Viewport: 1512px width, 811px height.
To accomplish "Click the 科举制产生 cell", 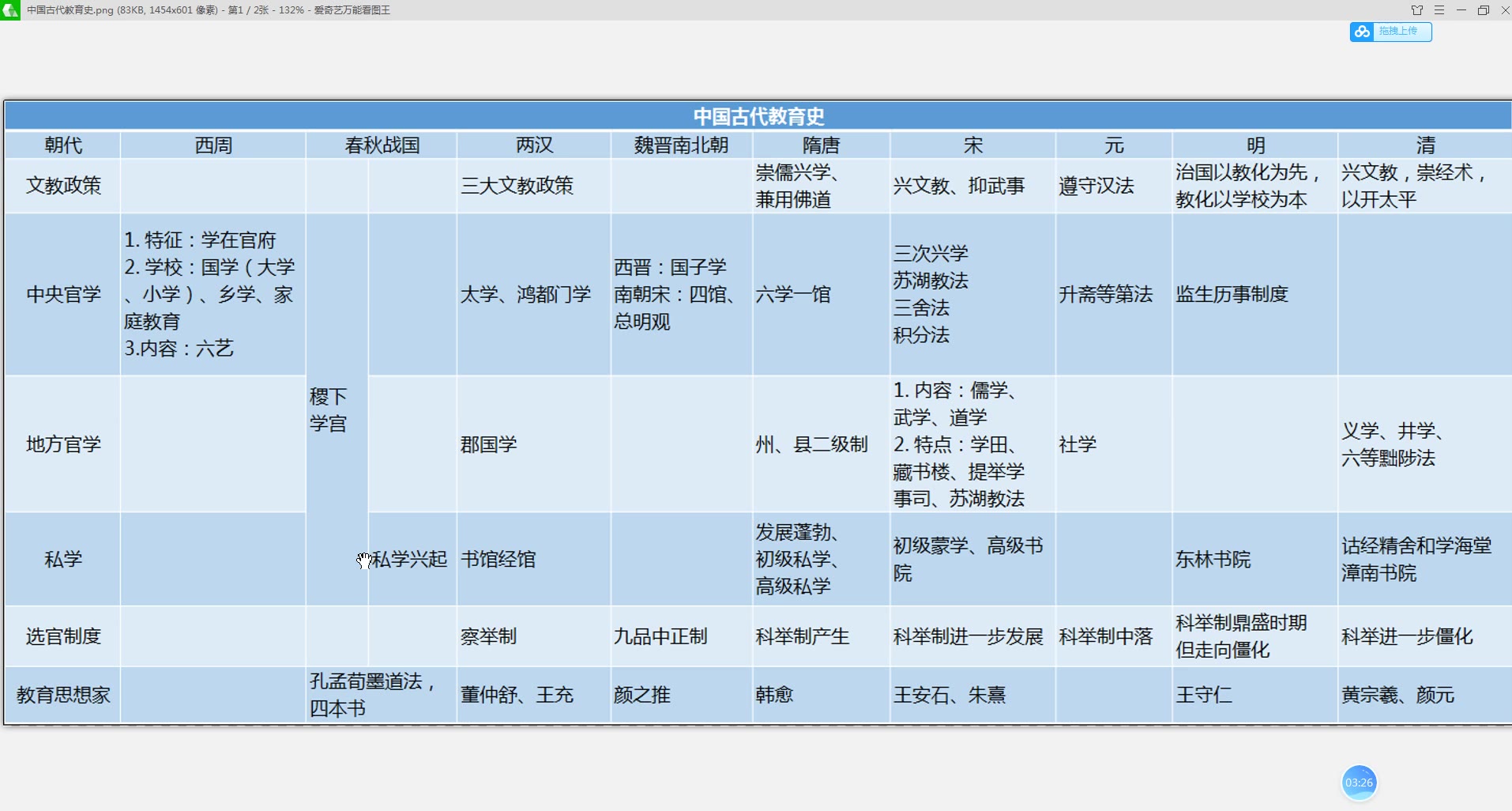I will (x=821, y=636).
